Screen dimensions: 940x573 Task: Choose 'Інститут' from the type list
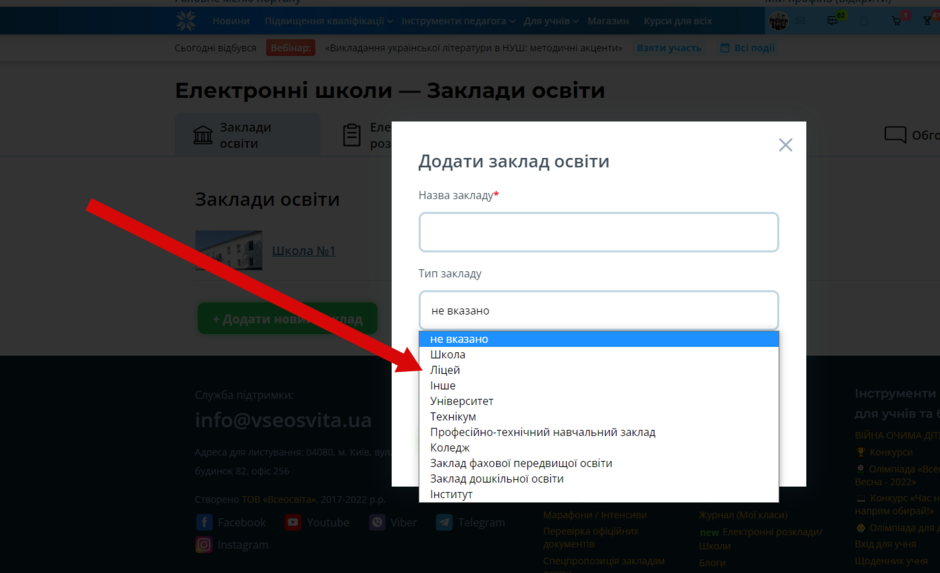click(x=598, y=494)
